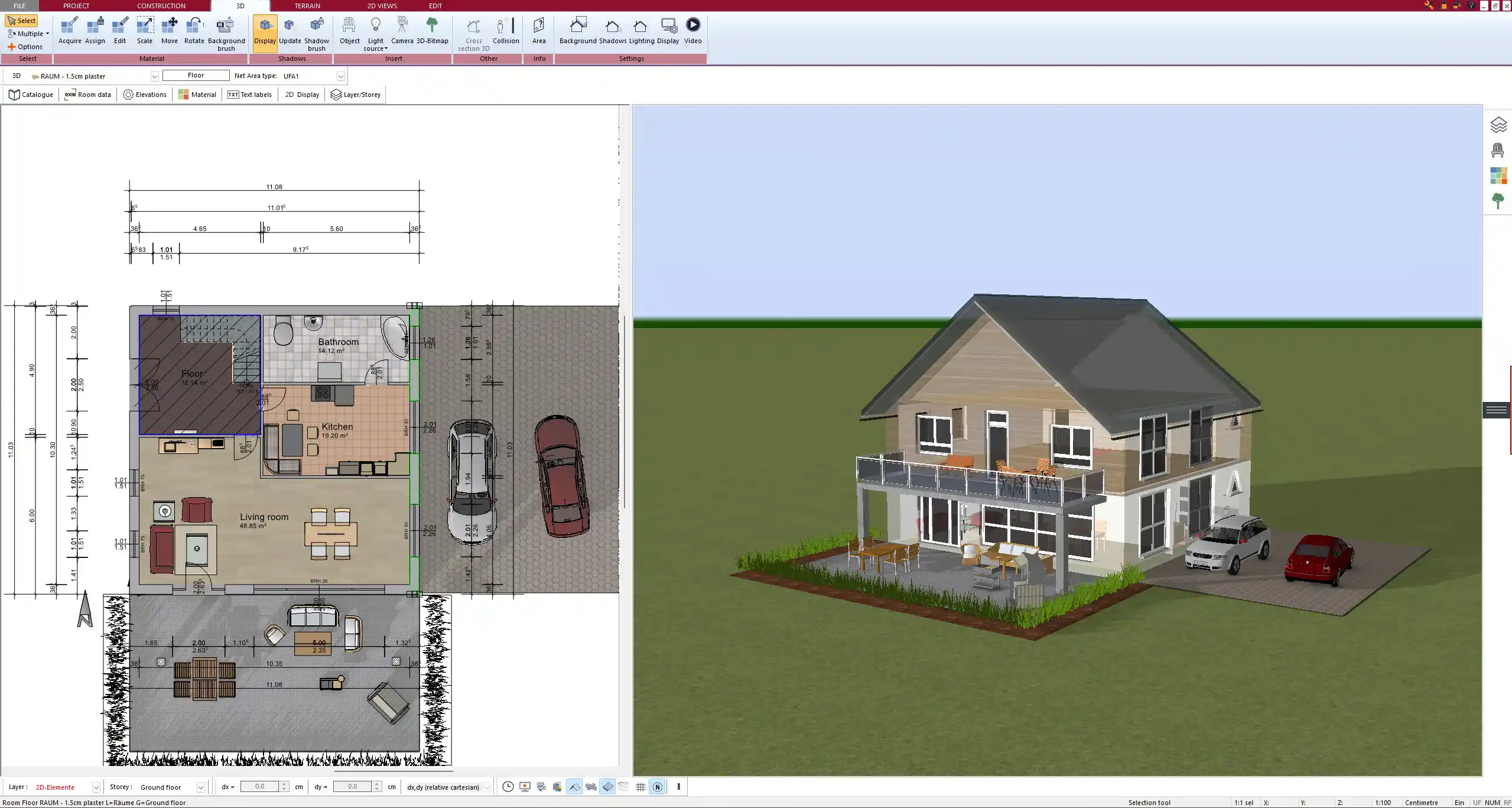The width and height of the screenshot is (1512, 808).
Task: Switch to the CONSTRUCTION tab
Action: coord(161,5)
